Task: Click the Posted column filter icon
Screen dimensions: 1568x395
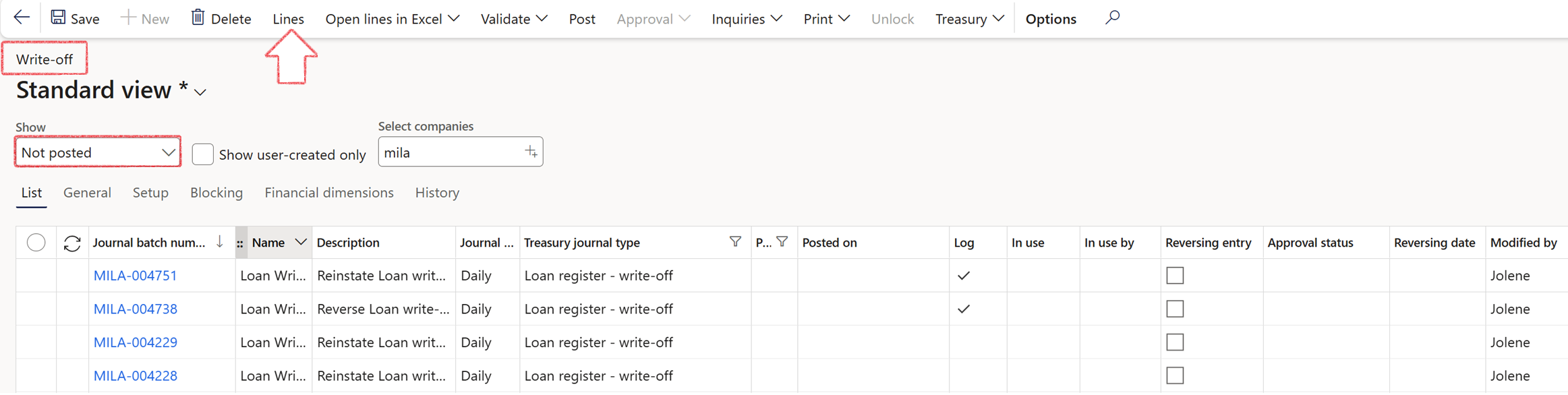Action: tap(782, 242)
